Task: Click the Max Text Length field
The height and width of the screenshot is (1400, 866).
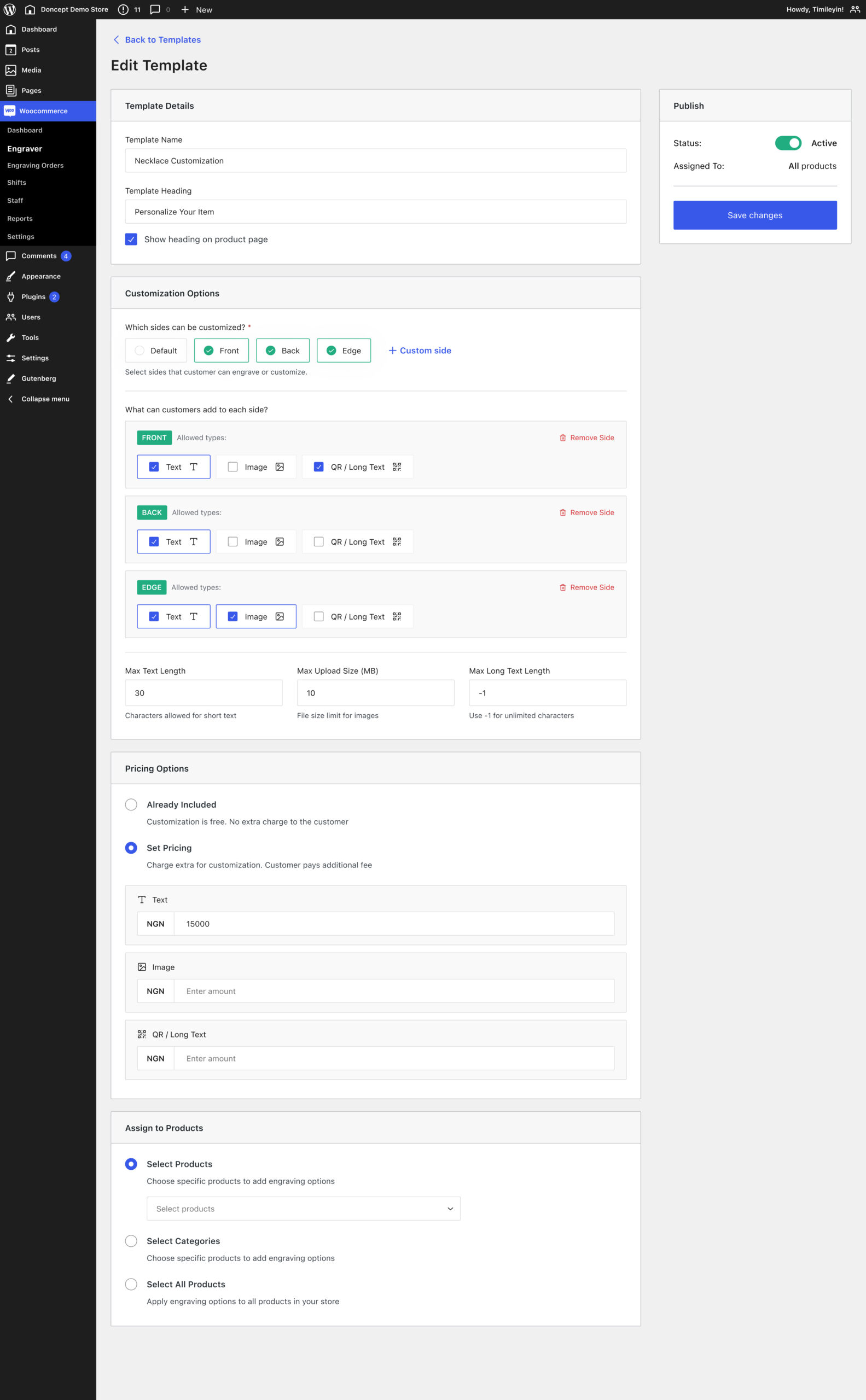Action: (x=204, y=693)
